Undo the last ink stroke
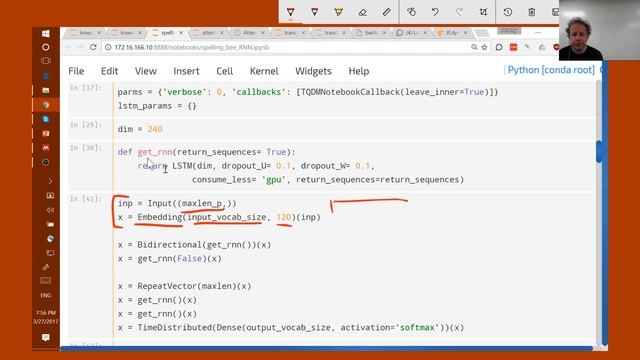 click(435, 12)
